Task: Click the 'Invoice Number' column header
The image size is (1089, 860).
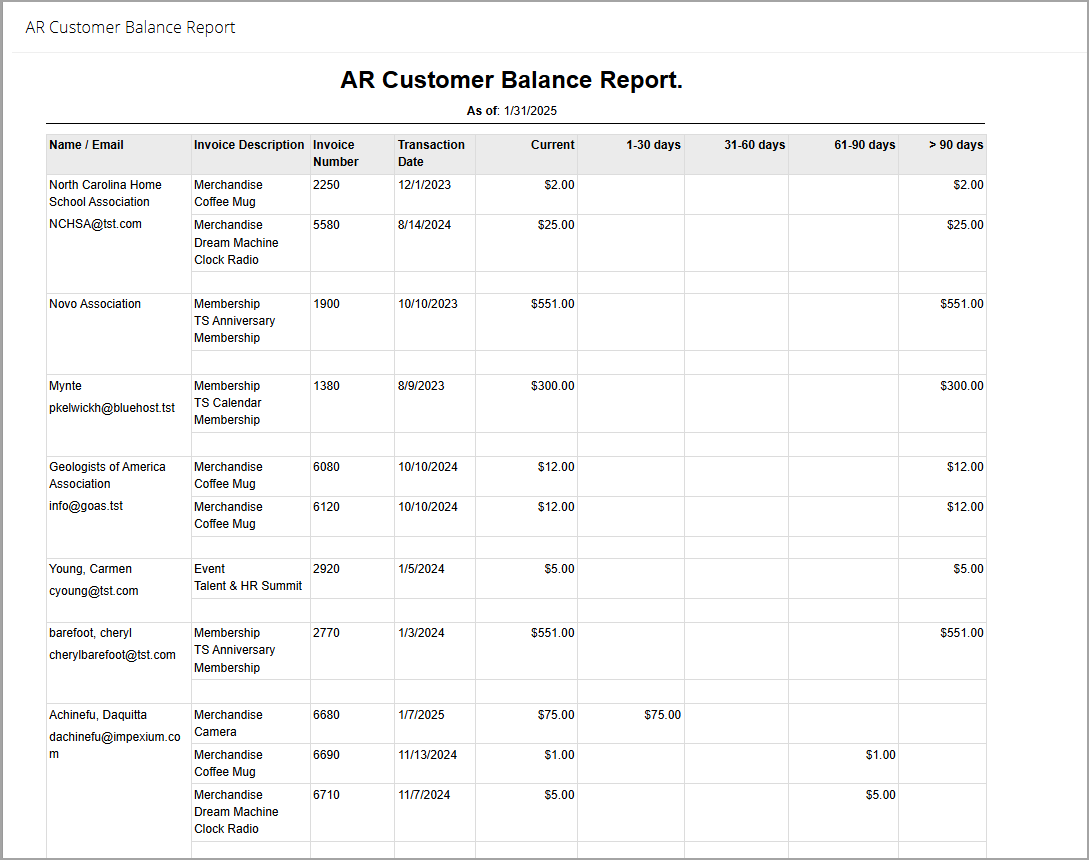Action: (335, 153)
